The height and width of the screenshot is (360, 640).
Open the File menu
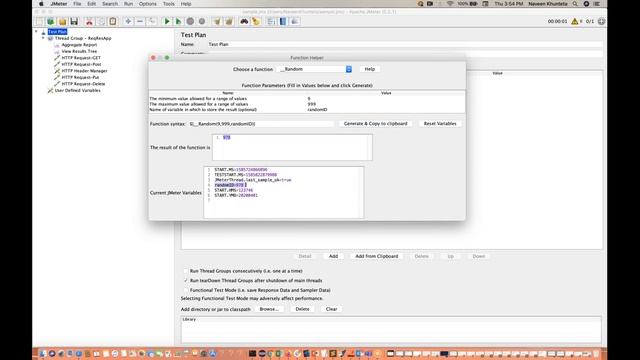click(x=77, y=4)
